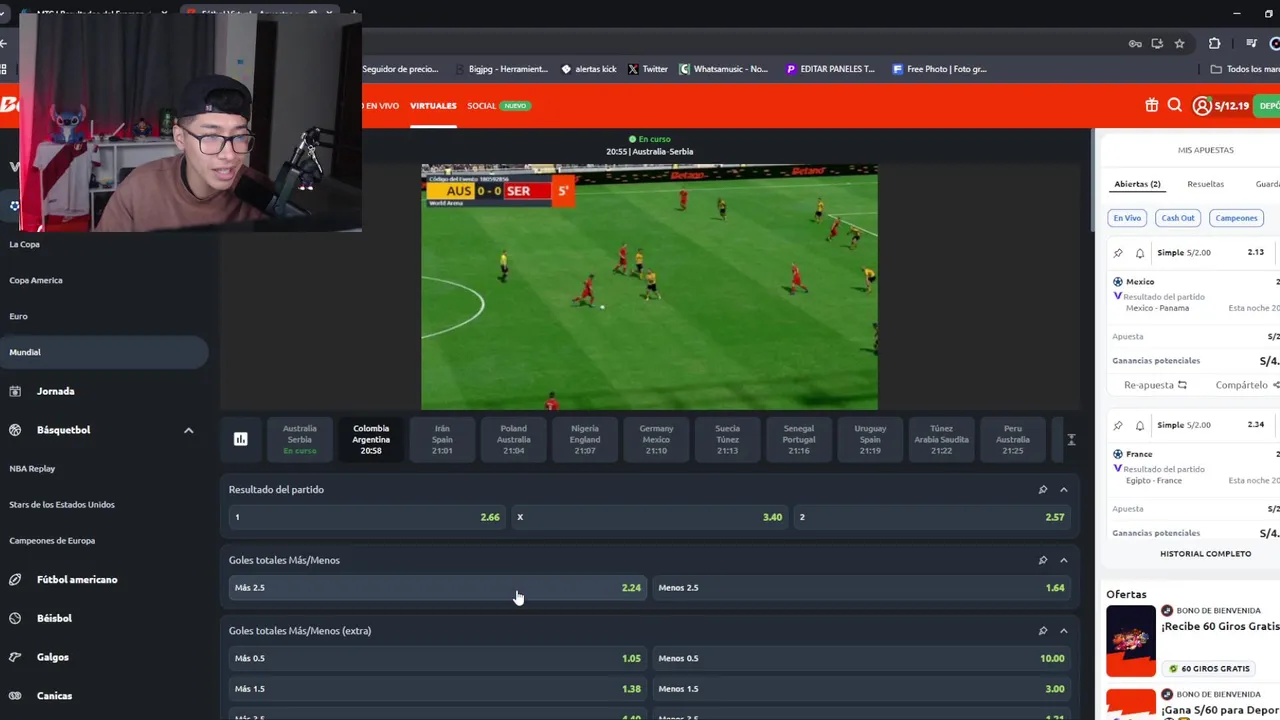The image size is (1280, 720).
Task: Open the install app icon in address bar
Action: [1157, 43]
